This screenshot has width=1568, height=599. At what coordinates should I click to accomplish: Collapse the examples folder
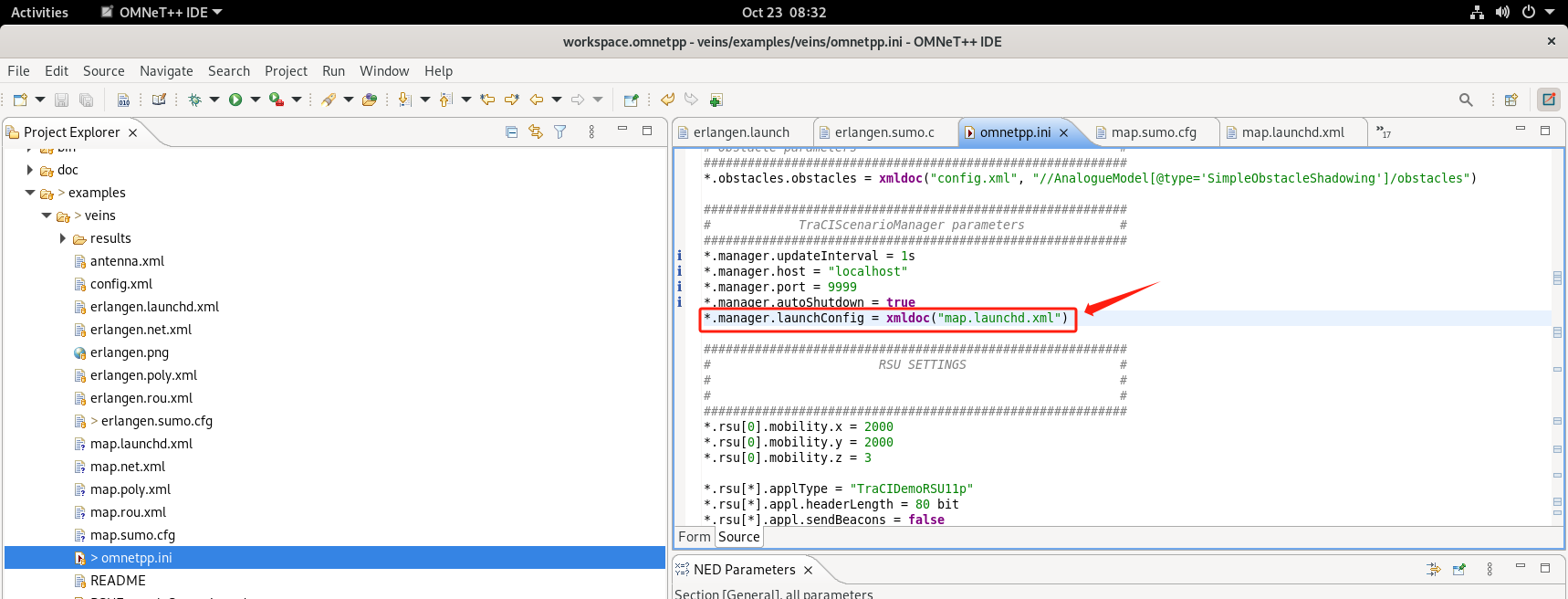click(30, 193)
